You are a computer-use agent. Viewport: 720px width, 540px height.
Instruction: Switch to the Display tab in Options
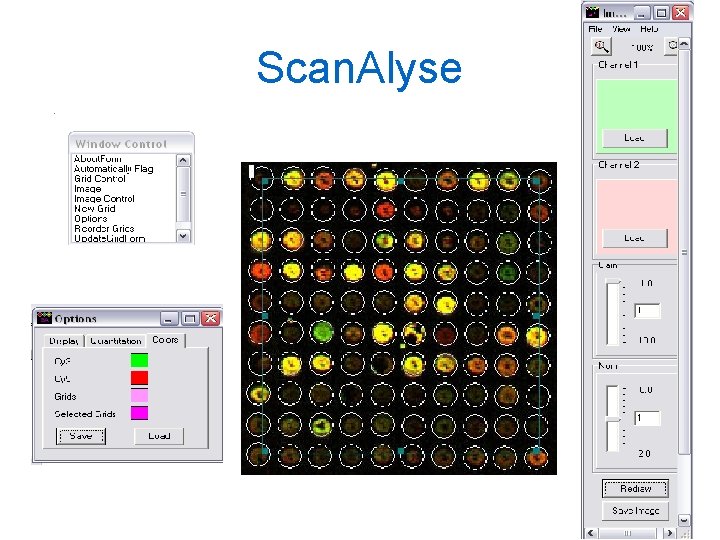tap(64, 341)
